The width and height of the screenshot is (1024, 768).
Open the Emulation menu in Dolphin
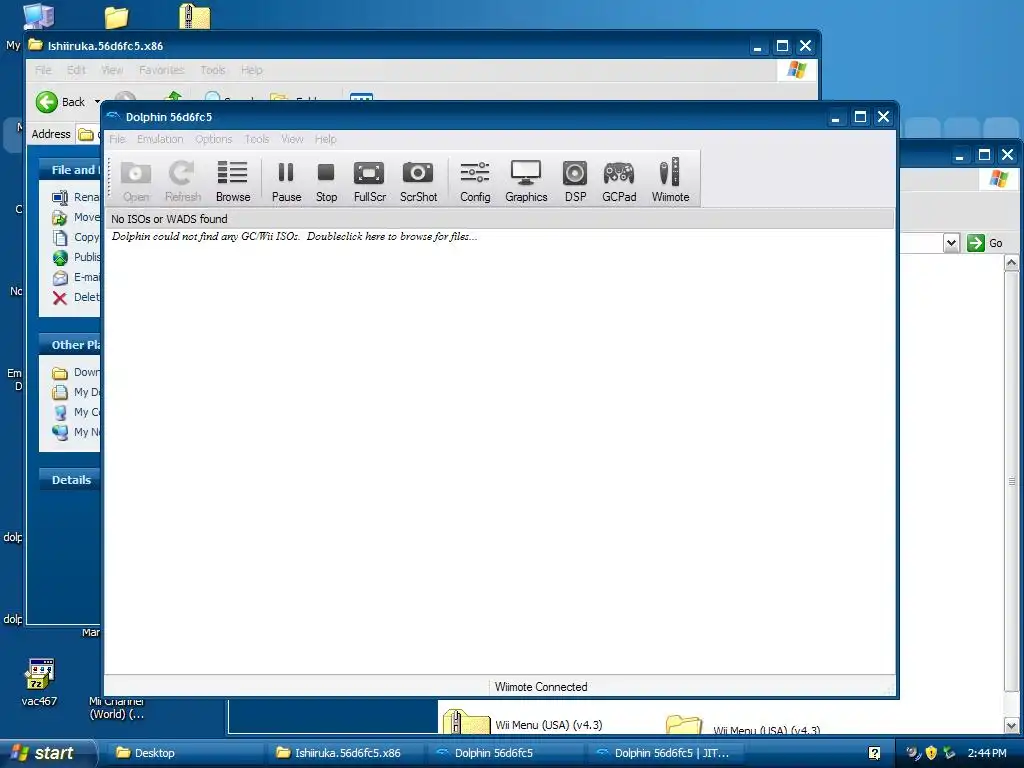click(x=160, y=139)
